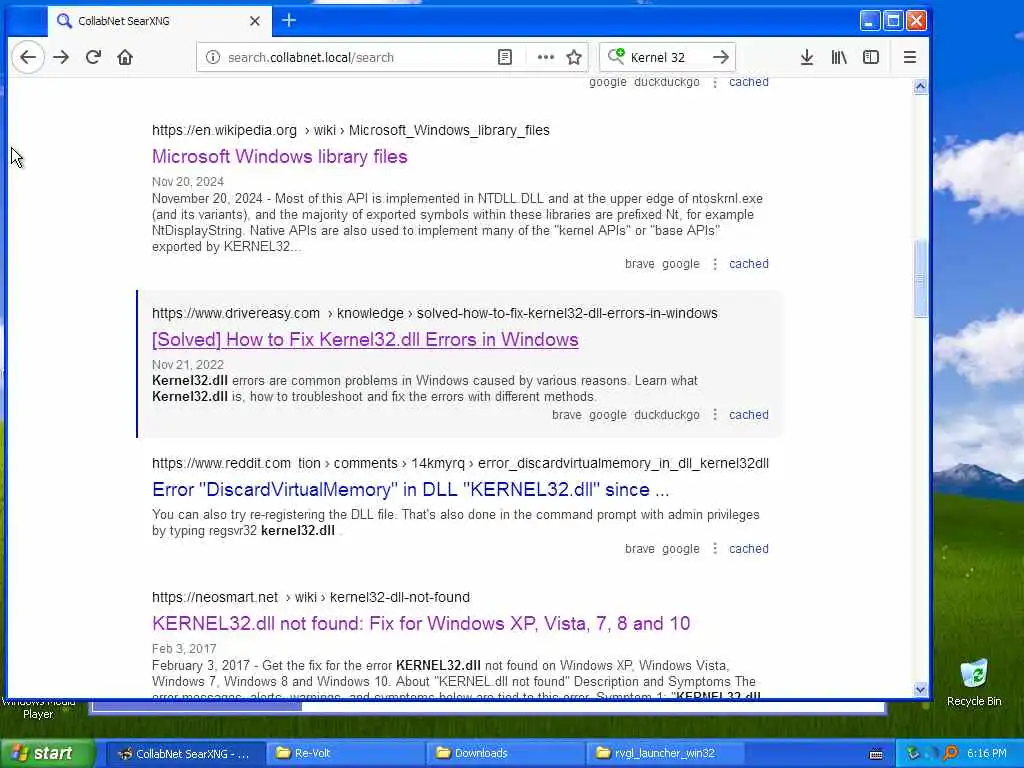Viewport: 1024px width, 768px height.
Task: Switch to Re-Volt folder in taskbar
Action: click(344, 753)
